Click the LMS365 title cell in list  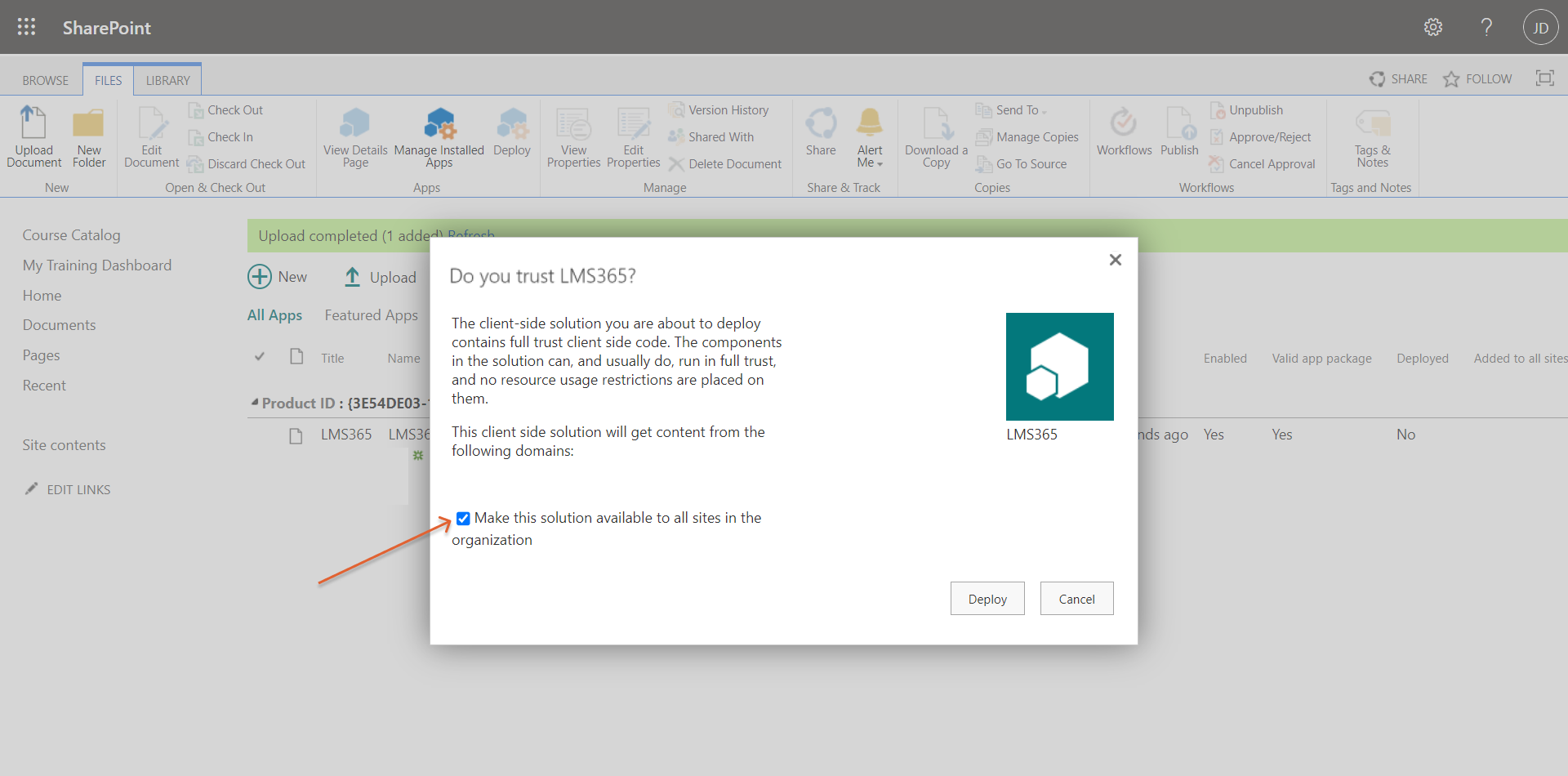346,435
